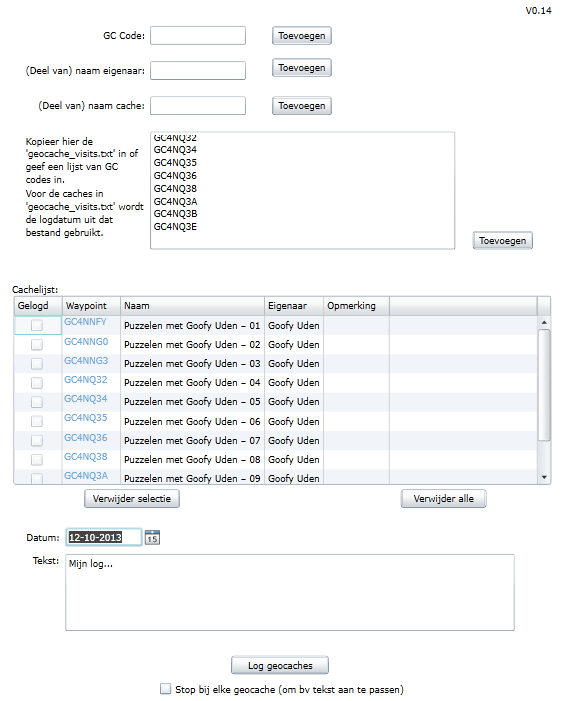Click the Cachelijst vertical scrollbar thumb
The height and width of the screenshot is (701, 565).
click(544, 385)
